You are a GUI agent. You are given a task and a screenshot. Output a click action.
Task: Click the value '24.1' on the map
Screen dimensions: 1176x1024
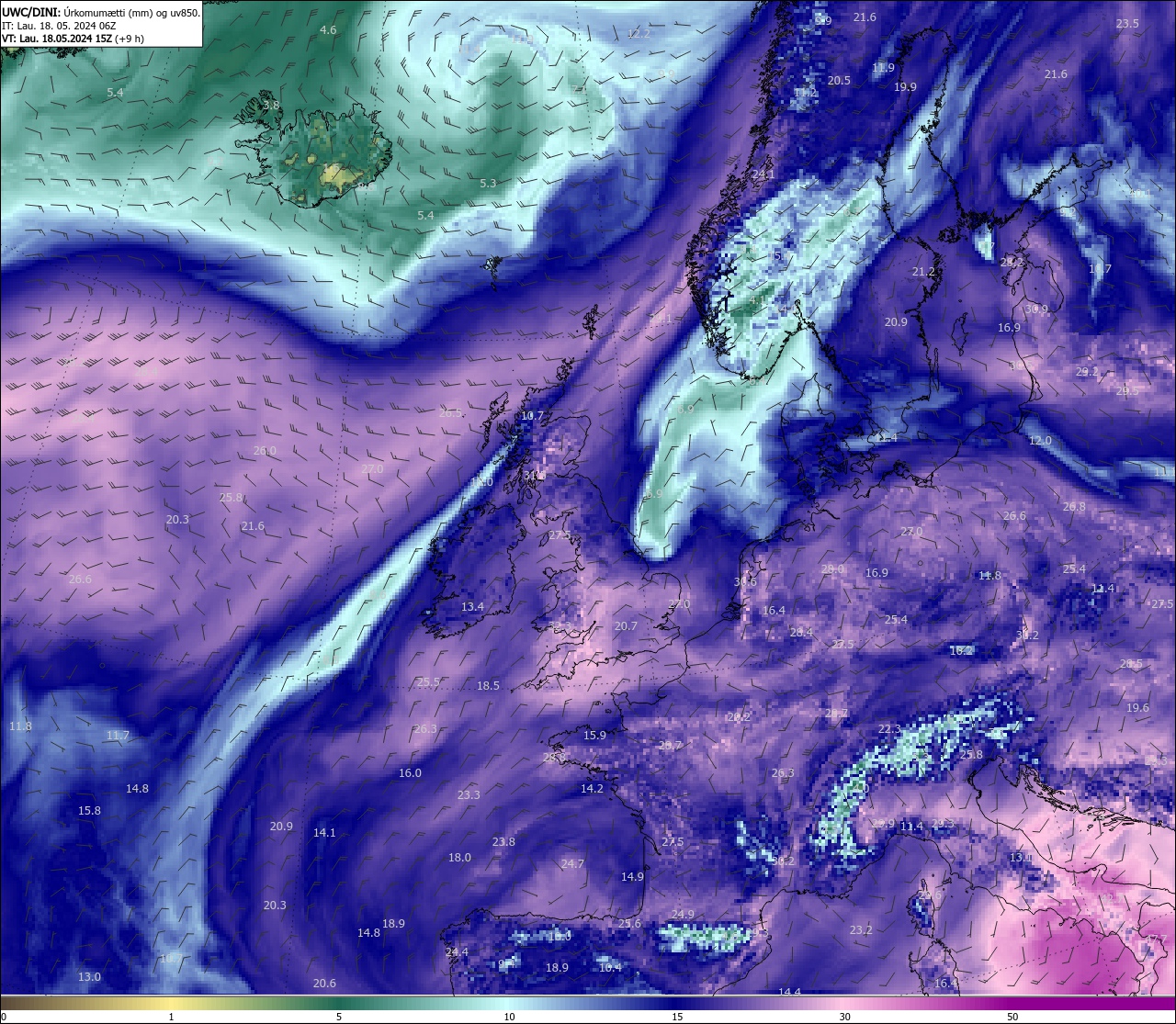763,174
